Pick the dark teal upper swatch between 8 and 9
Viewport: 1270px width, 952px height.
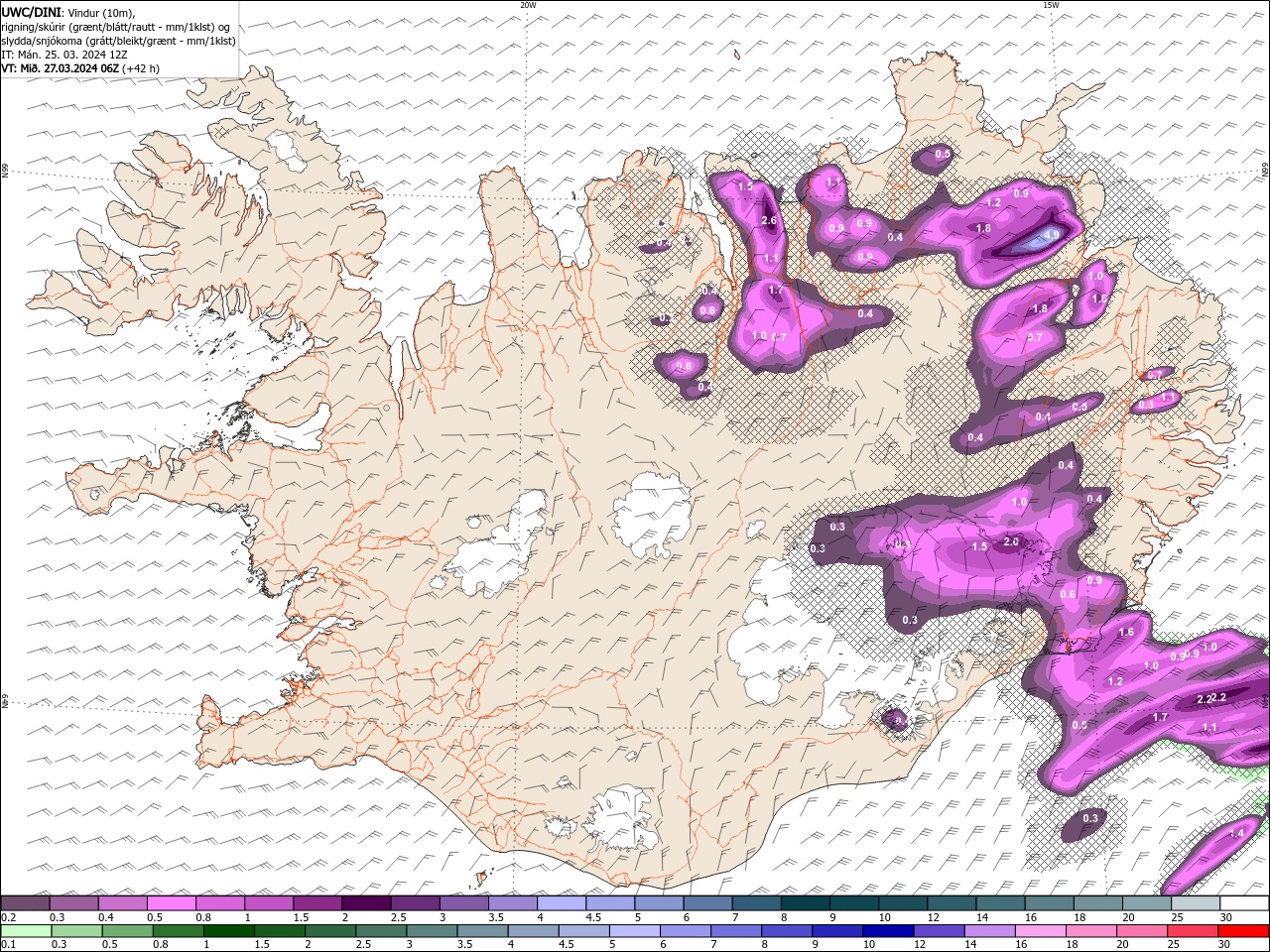tap(805, 903)
